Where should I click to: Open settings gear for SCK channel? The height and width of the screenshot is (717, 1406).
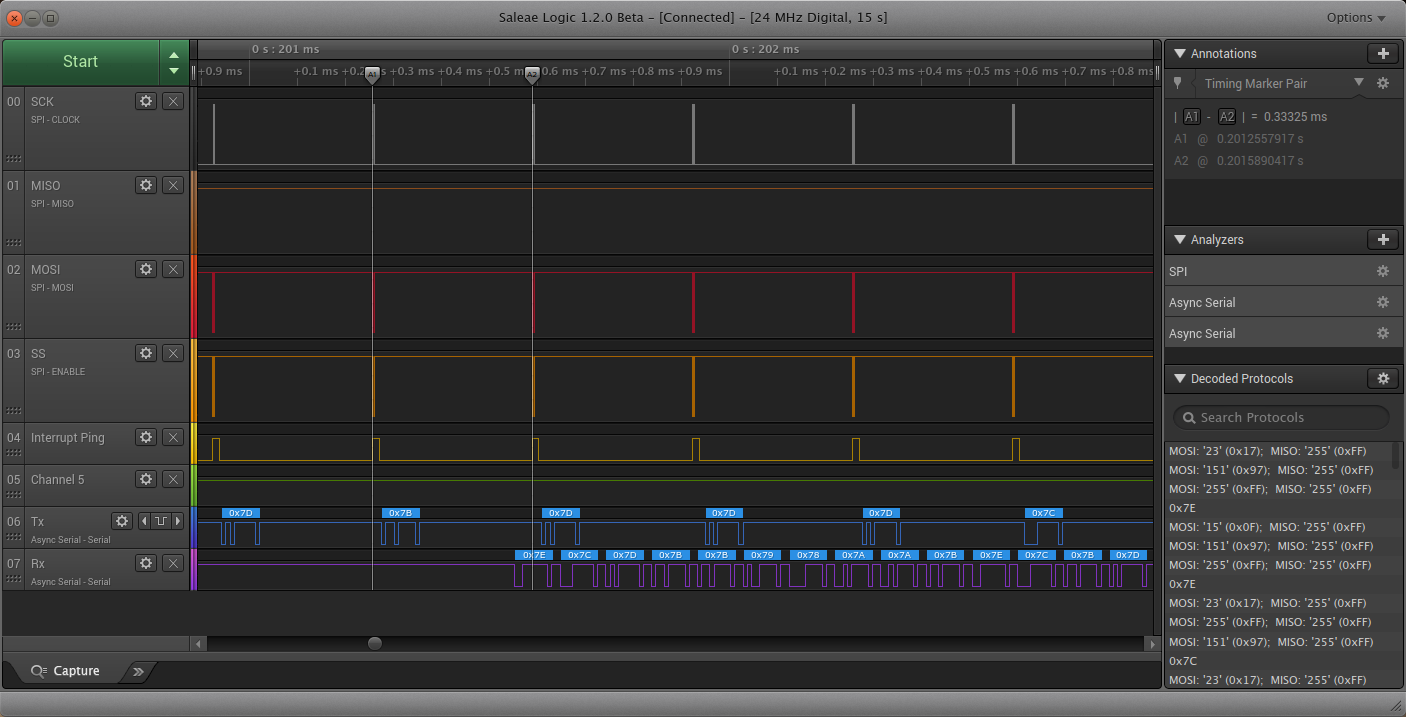click(x=146, y=101)
